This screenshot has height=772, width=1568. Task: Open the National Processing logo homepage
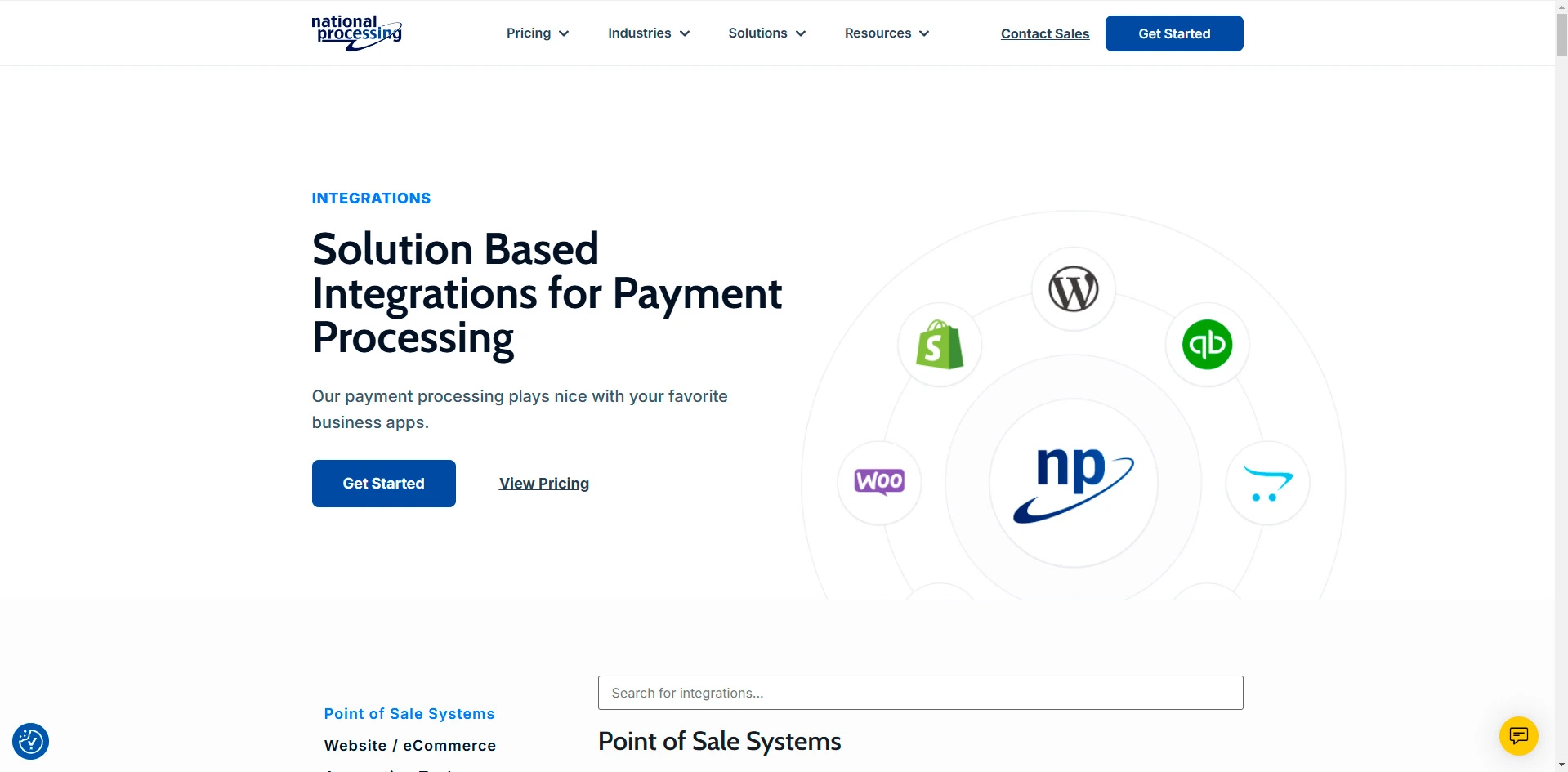(356, 33)
